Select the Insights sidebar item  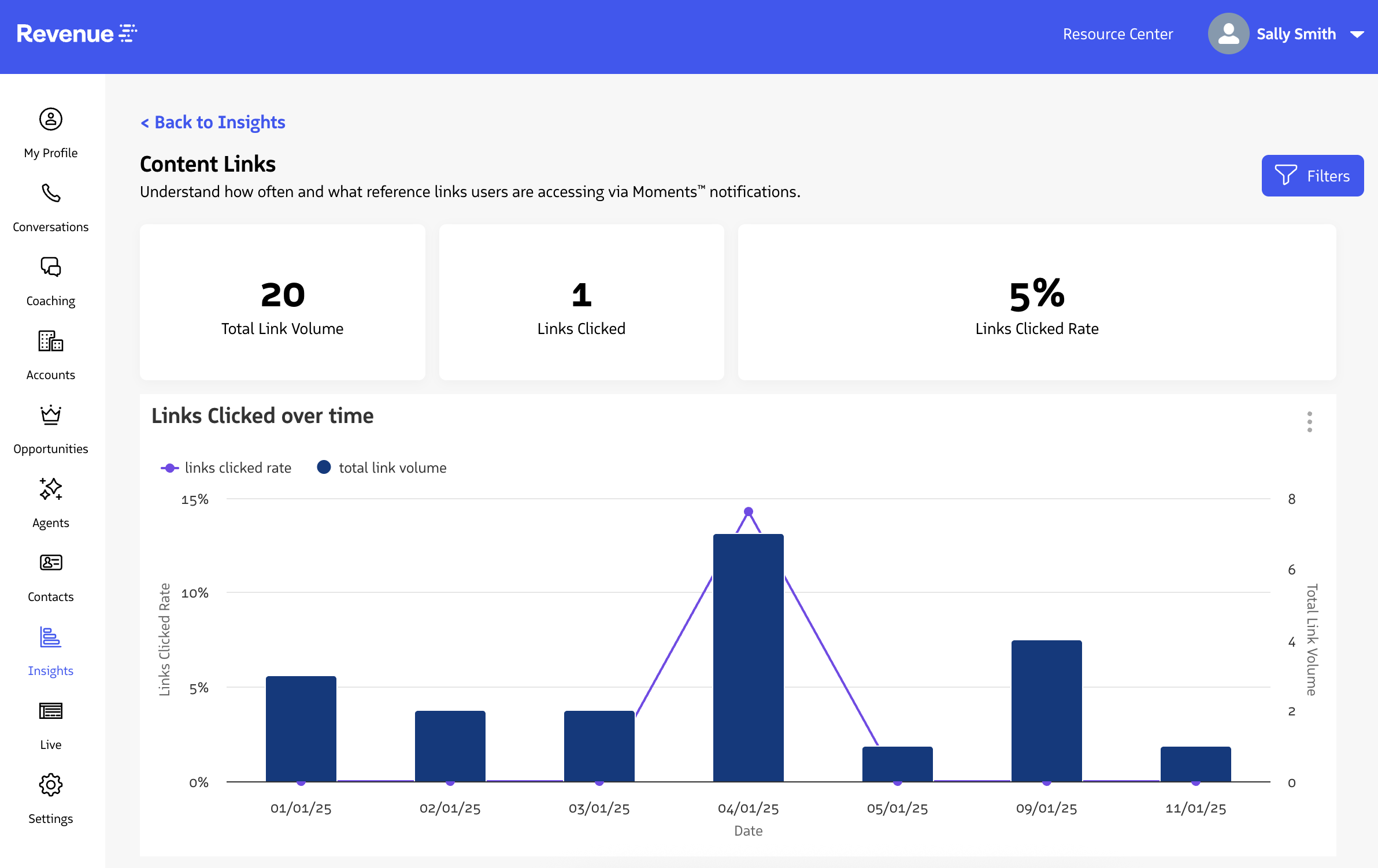51,650
